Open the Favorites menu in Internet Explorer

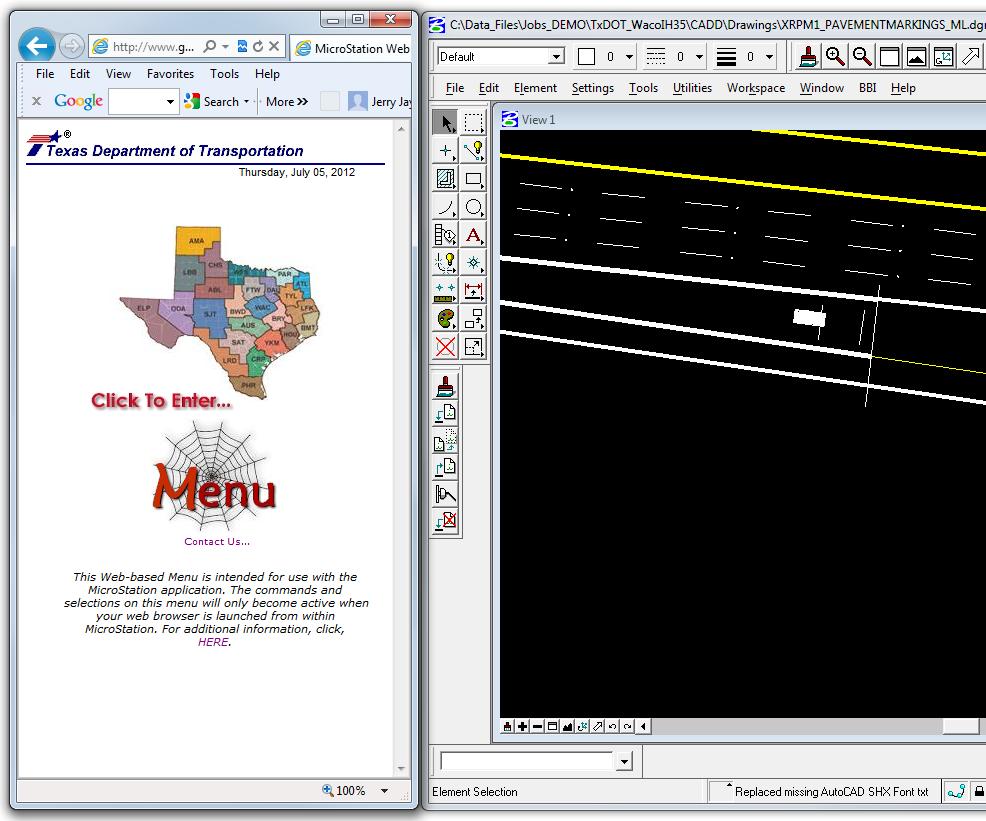point(170,74)
